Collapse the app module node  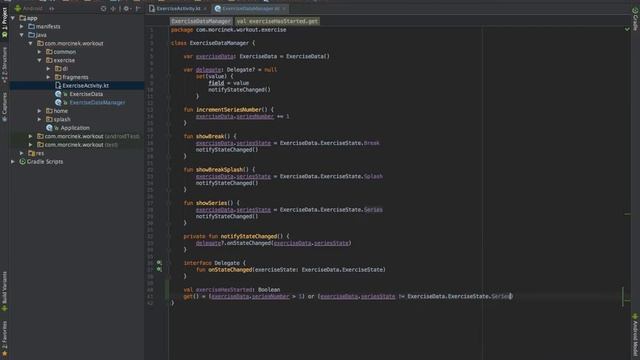(13, 18)
